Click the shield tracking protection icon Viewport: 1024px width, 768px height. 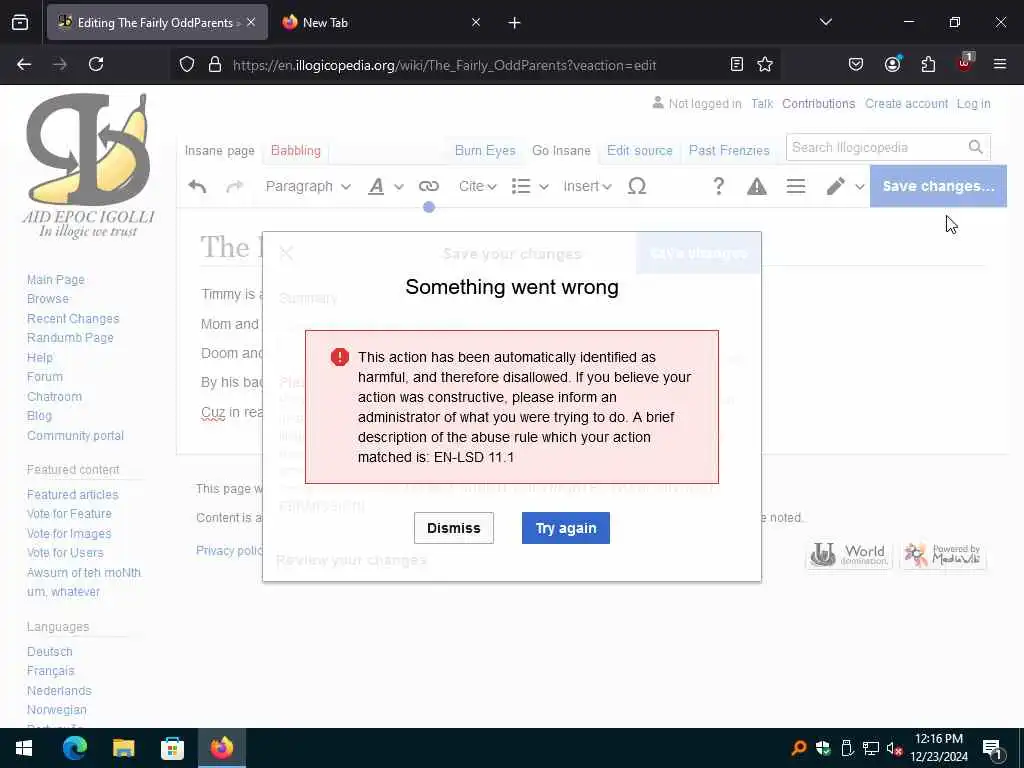pyautogui.click(x=187, y=65)
